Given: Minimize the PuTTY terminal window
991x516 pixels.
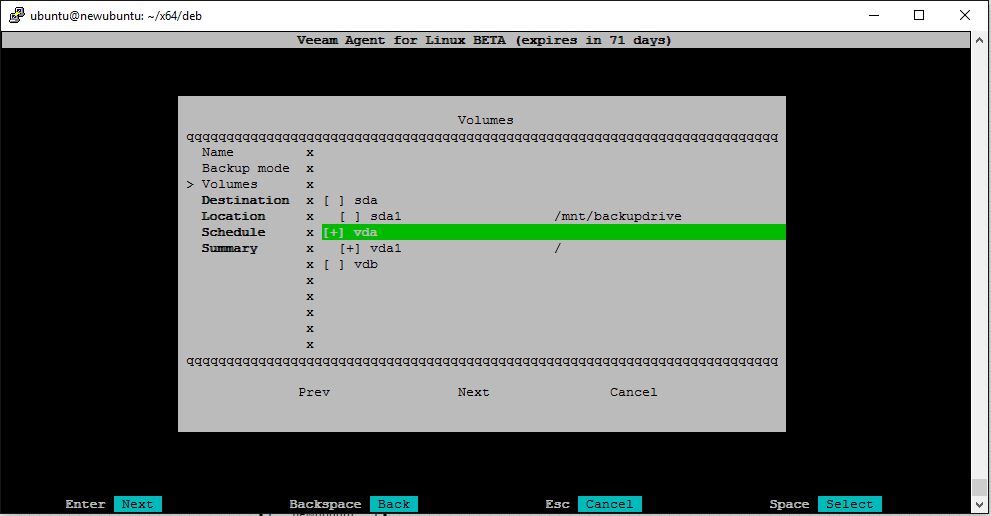Looking at the screenshot, I should click(874, 15).
